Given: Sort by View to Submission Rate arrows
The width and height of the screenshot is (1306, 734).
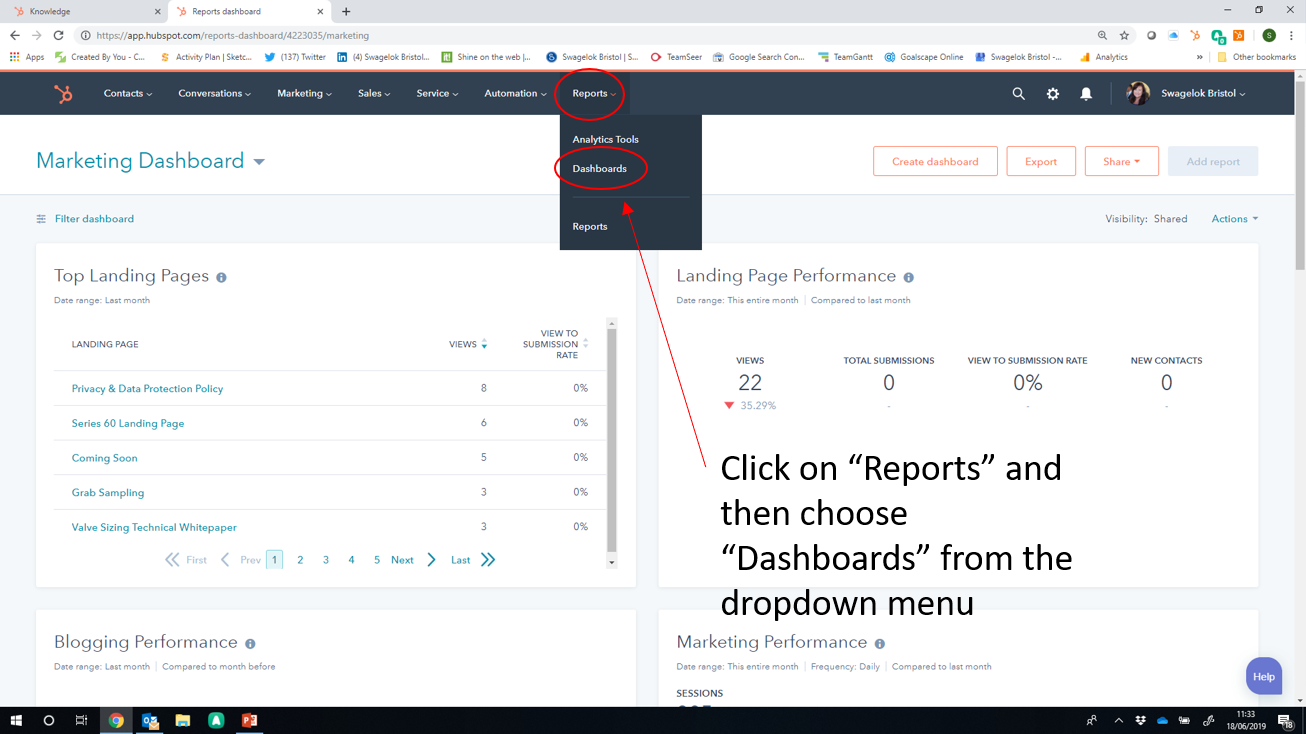Looking at the screenshot, I should [x=585, y=344].
